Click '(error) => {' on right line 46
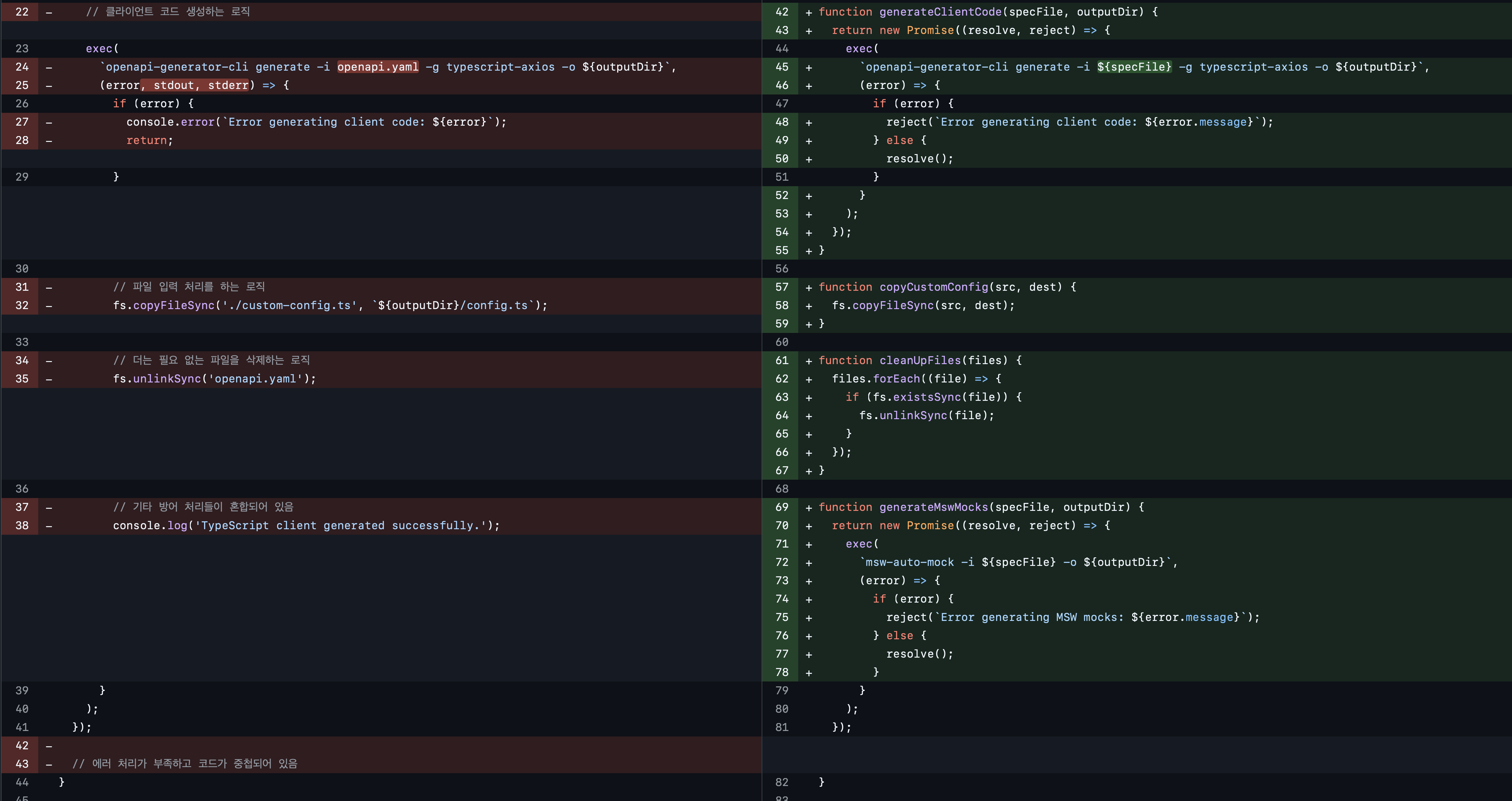The width and height of the screenshot is (1512, 801). point(900,85)
